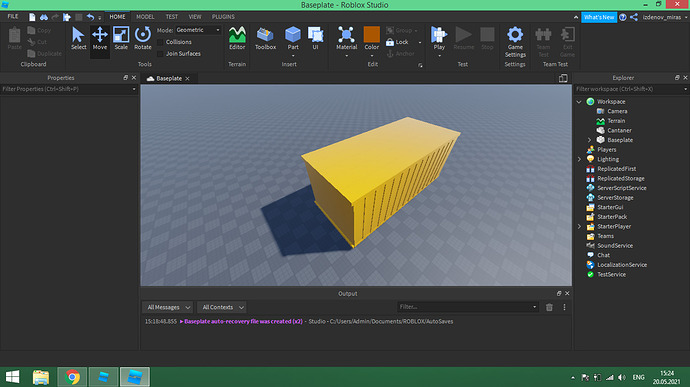690x387 pixels.
Task: Switch to the PLUGINS tab
Action: tap(223, 17)
